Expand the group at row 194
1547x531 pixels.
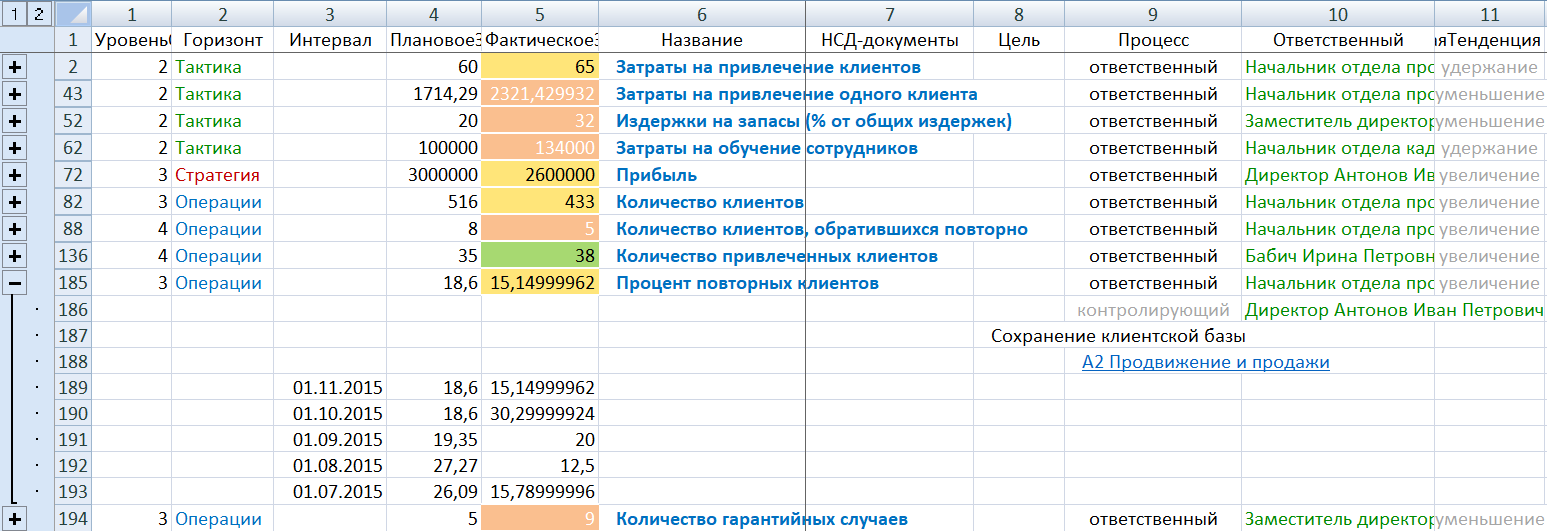[14, 519]
